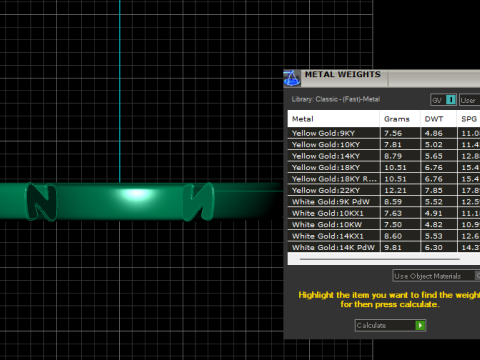This screenshot has width=480, height=360.
Task: Select the left N letter on the ring
Action: 42,202
